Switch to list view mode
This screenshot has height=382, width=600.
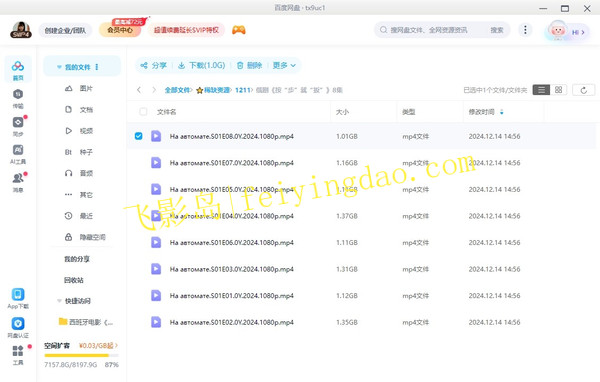pyautogui.click(x=541, y=90)
